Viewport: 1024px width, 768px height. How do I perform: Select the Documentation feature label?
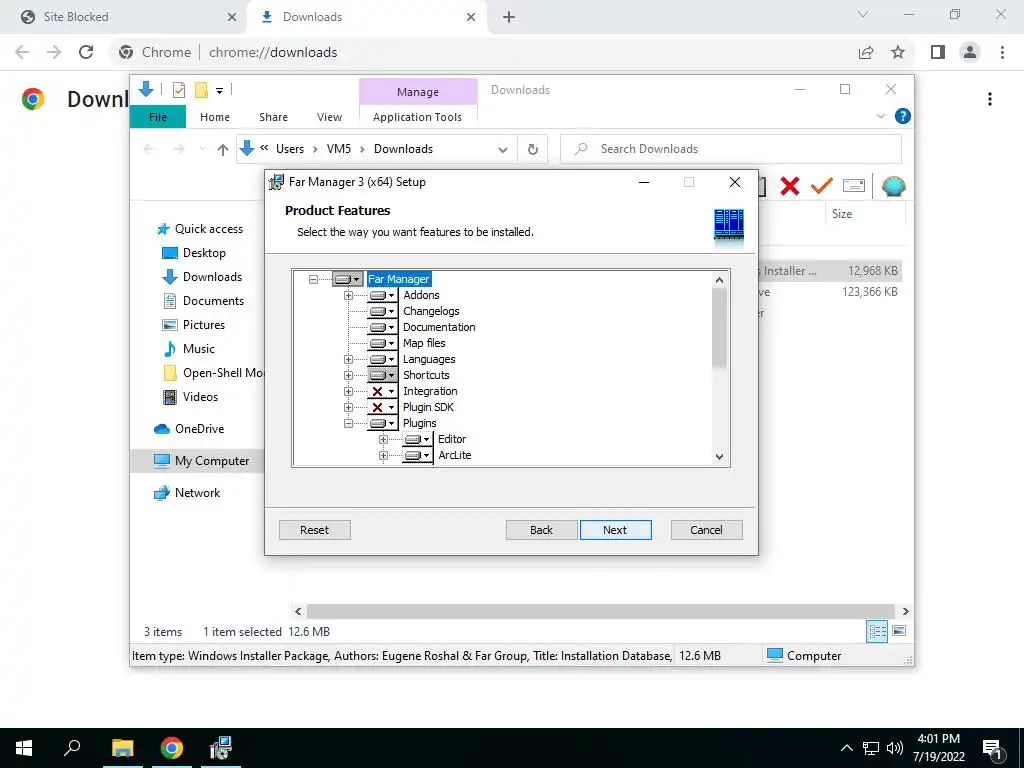pyautogui.click(x=439, y=327)
